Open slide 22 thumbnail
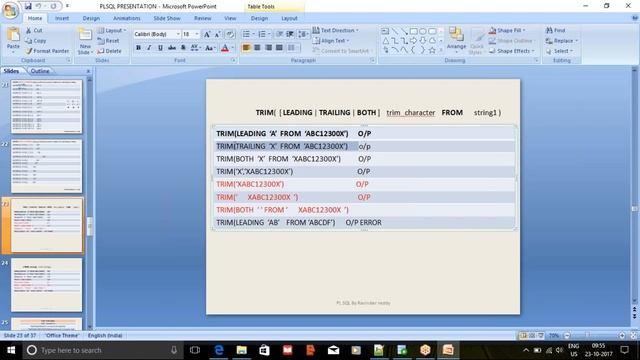Image resolution: width=640 pixels, height=360 pixels. coord(47,166)
